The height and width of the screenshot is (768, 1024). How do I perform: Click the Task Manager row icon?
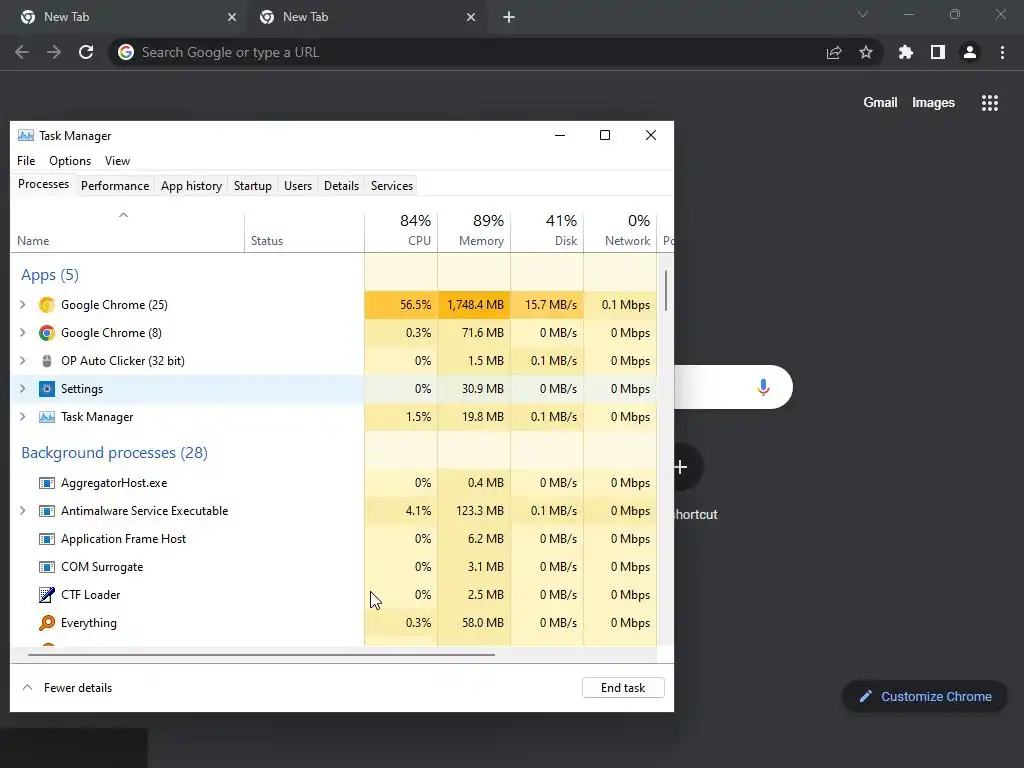coord(46,417)
